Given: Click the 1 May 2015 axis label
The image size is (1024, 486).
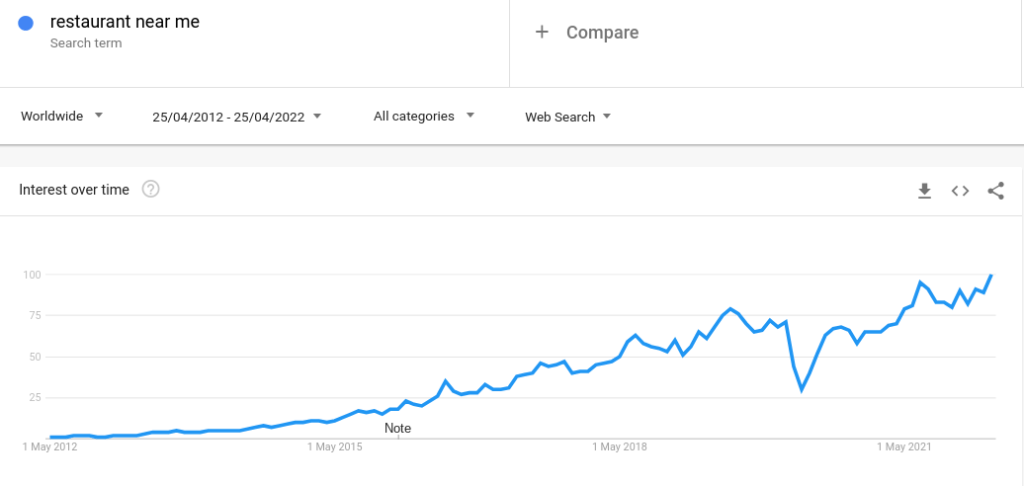Looking at the screenshot, I should (x=334, y=447).
